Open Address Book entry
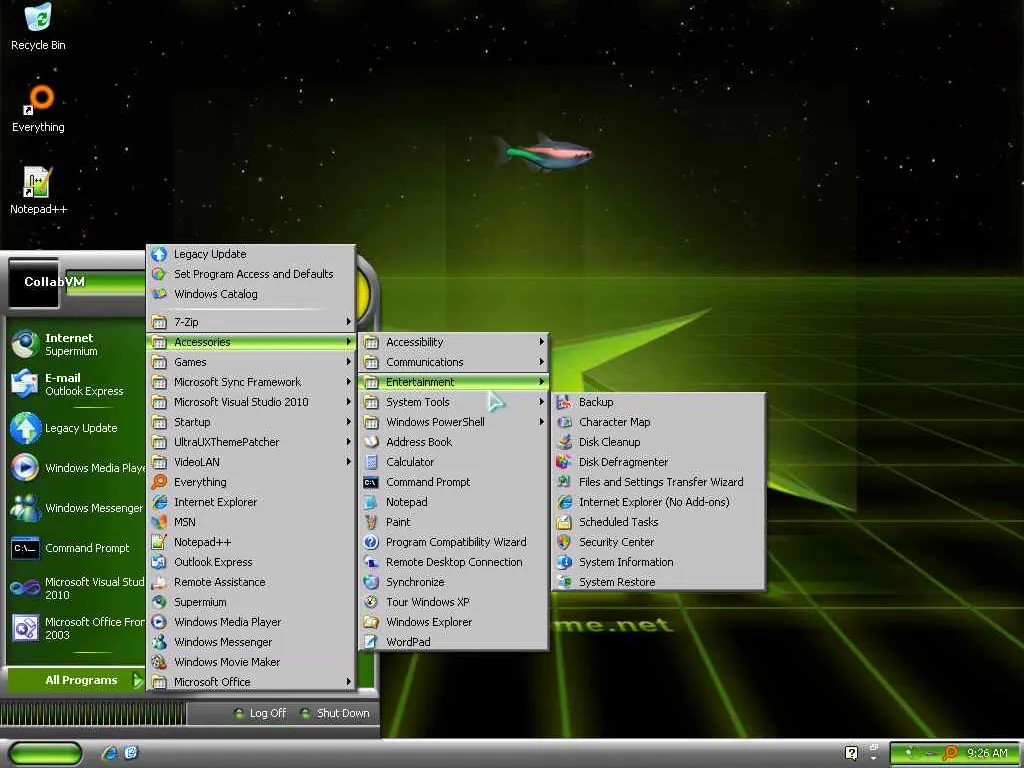 pyautogui.click(x=454, y=442)
